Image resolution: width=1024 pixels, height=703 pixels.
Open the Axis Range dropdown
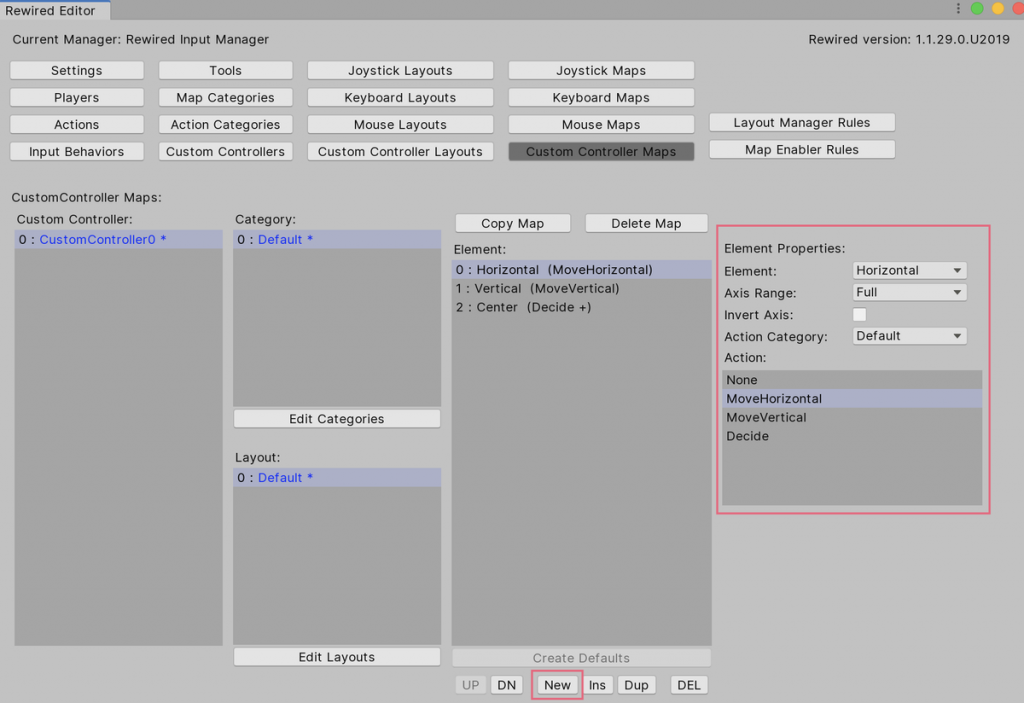910,292
